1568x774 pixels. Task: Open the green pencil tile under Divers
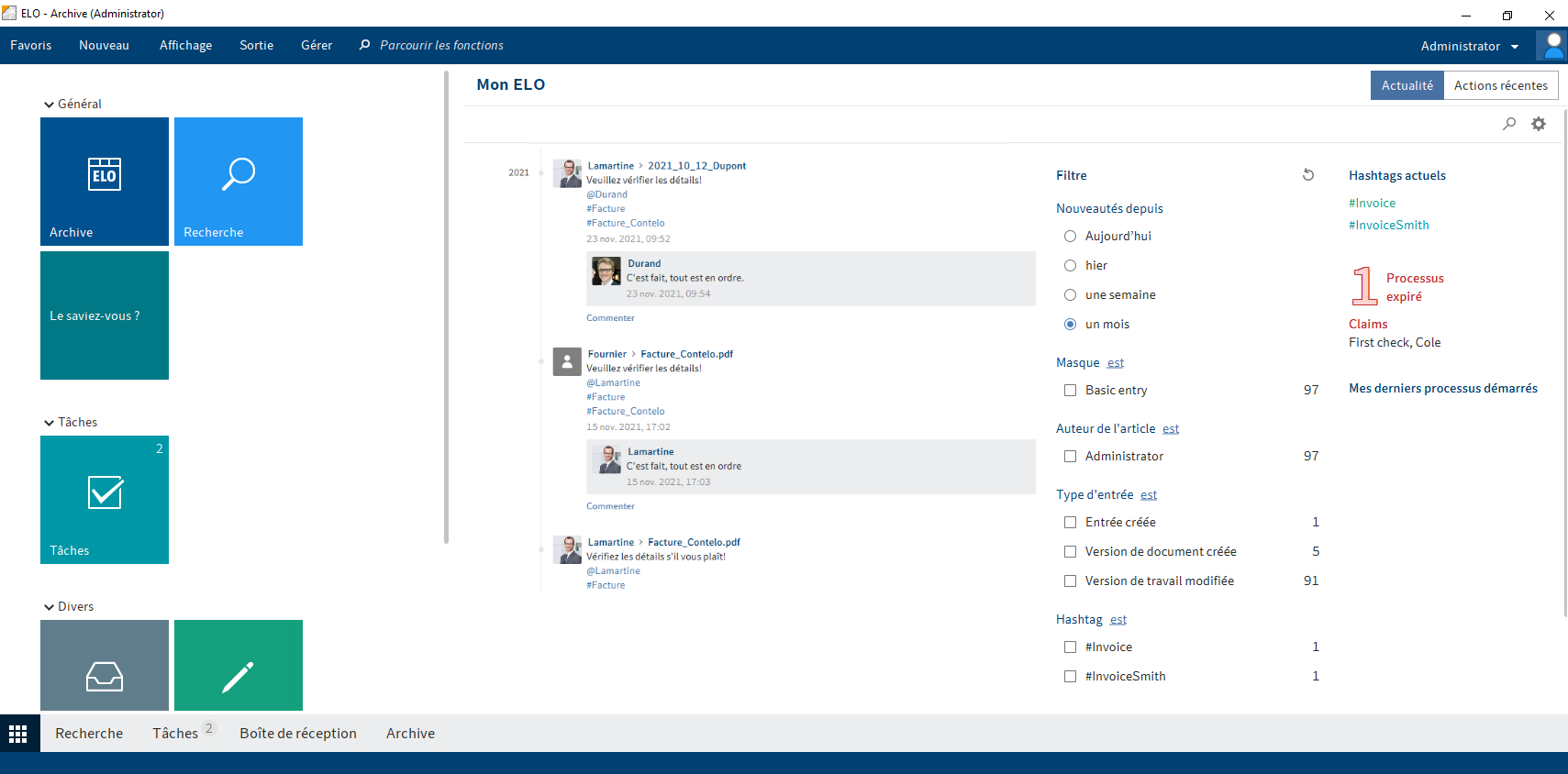coord(239,665)
